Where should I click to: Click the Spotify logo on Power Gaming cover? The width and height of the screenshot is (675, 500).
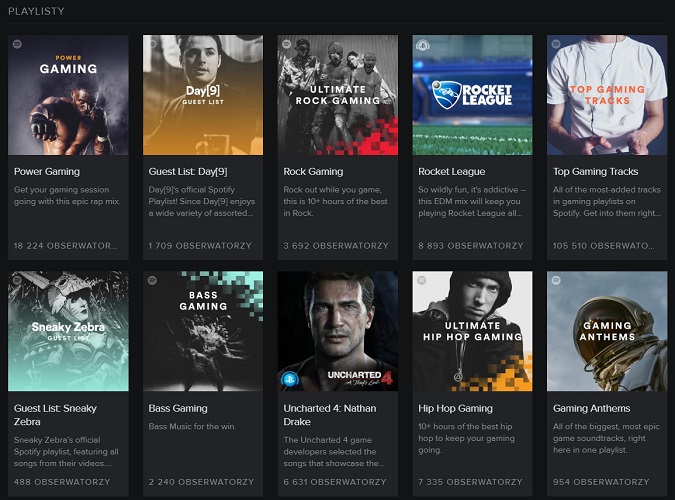click(x=17, y=44)
